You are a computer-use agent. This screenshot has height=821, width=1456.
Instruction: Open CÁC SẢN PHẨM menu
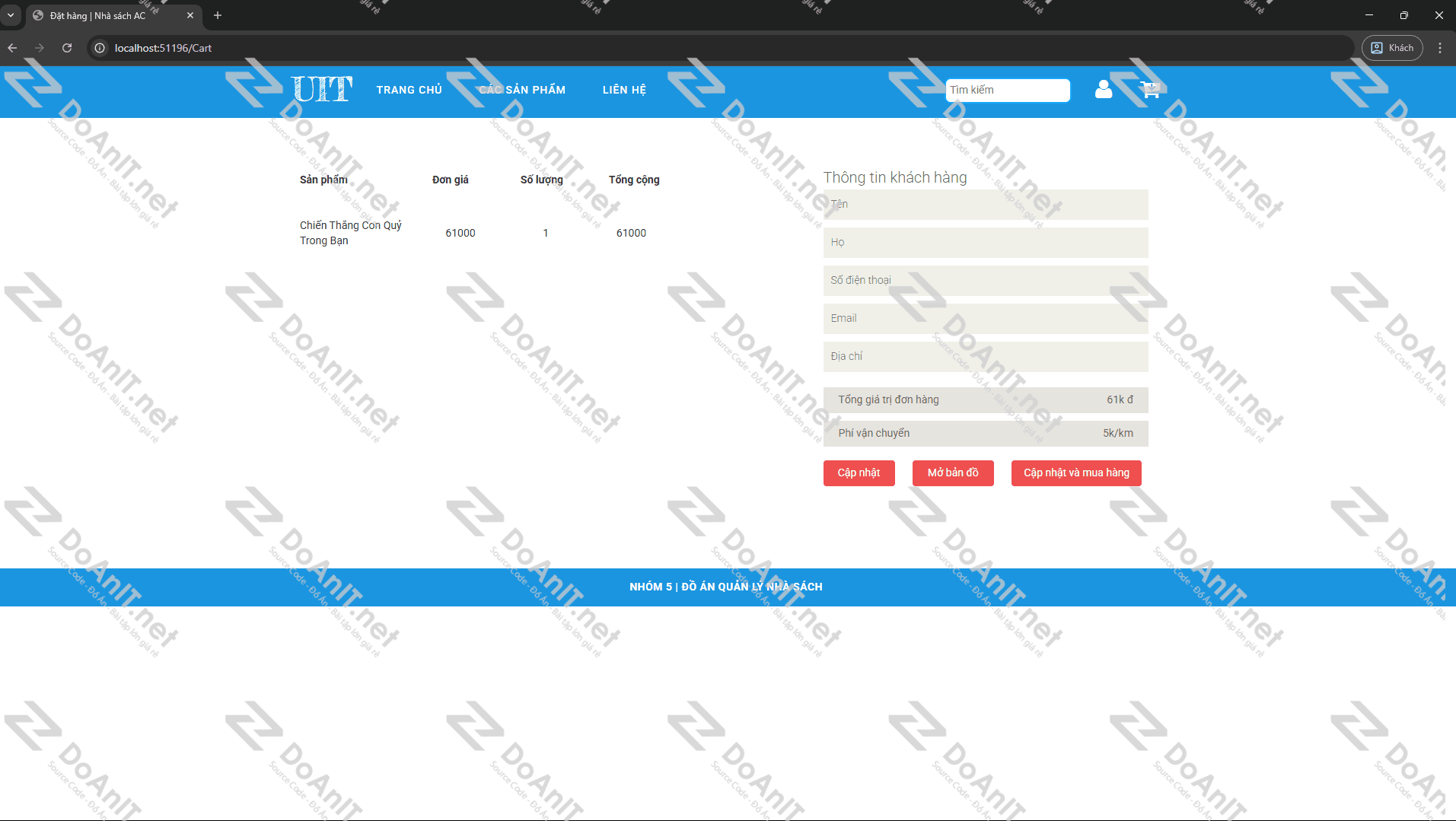[x=522, y=90]
